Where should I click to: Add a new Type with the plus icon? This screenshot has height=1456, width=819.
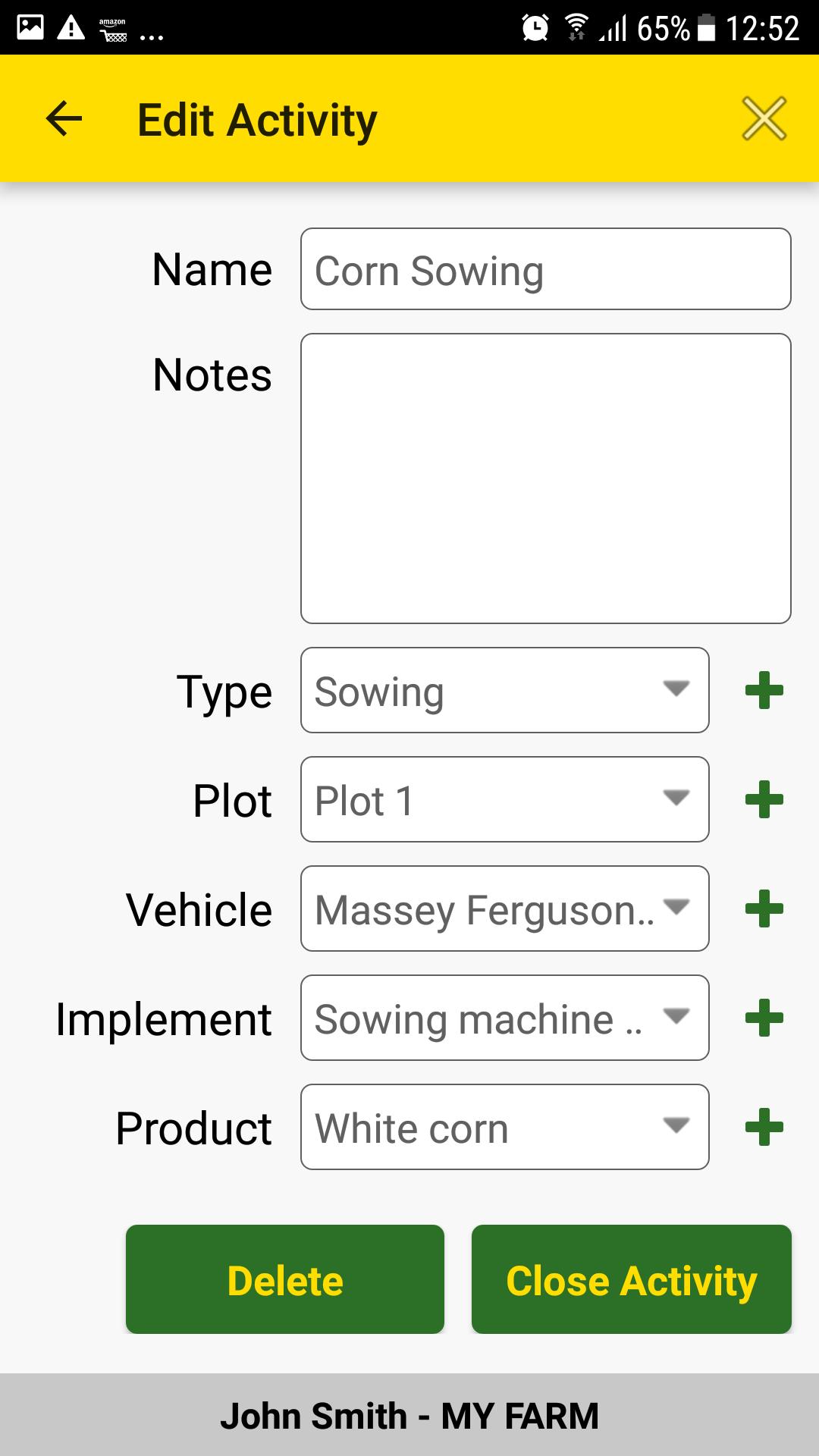coord(764,690)
